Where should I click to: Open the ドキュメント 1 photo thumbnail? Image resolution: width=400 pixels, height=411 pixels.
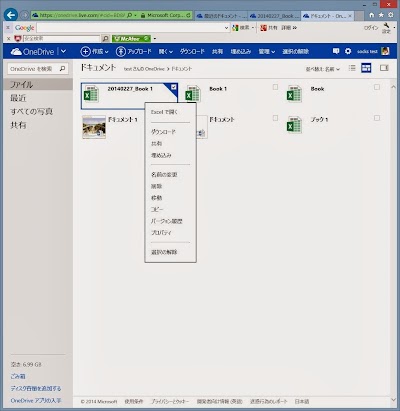coord(94,127)
